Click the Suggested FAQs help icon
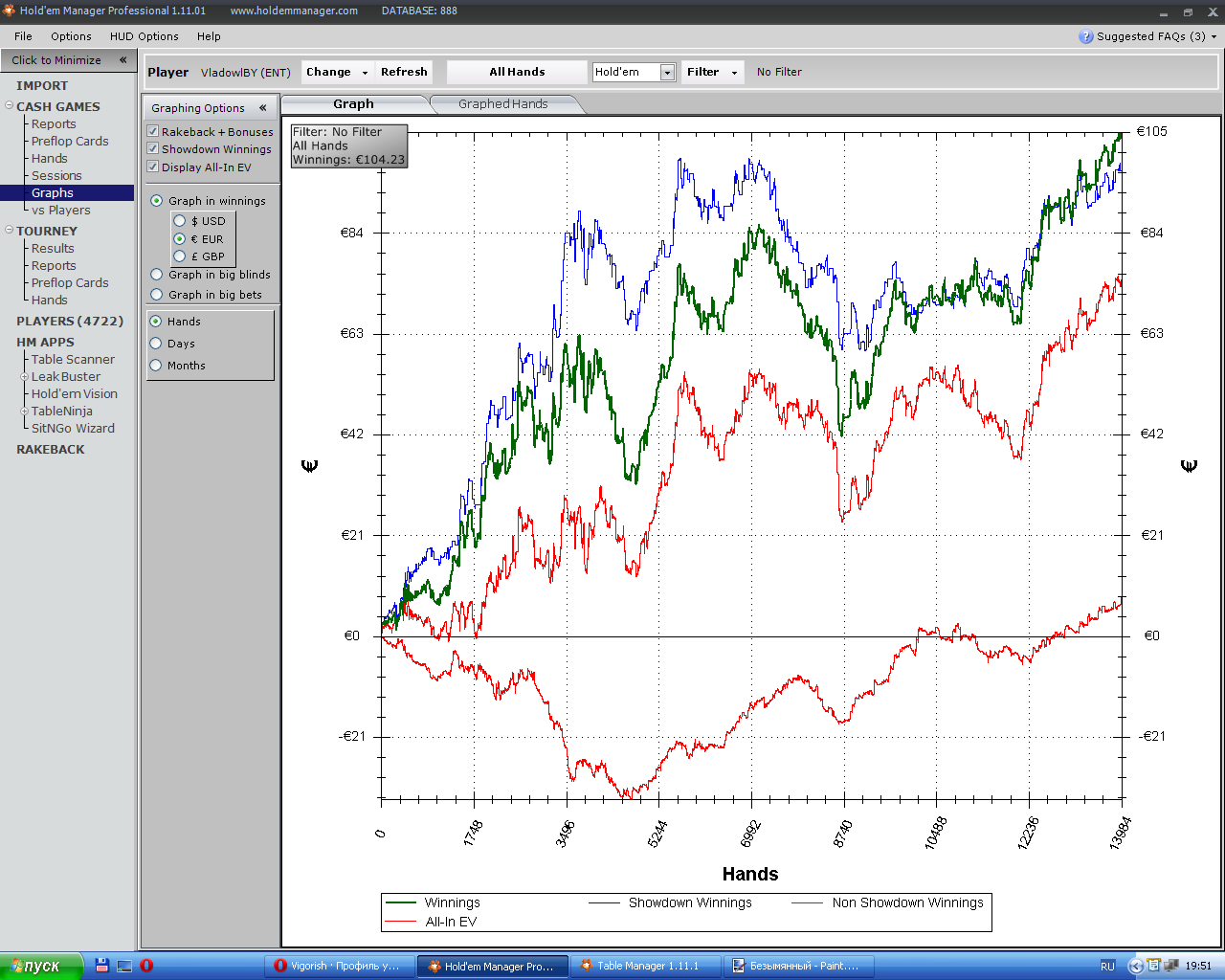Screen dimensions: 1225x980 point(1085,36)
